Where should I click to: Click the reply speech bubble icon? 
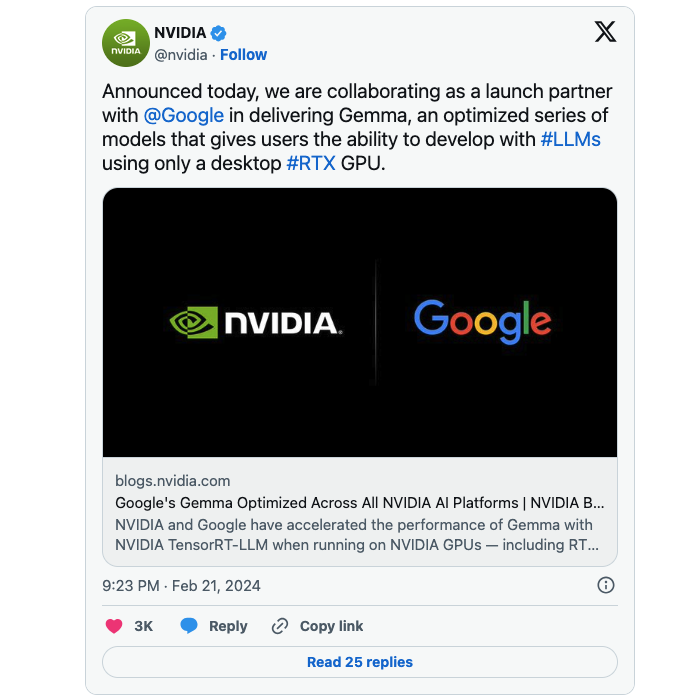[x=189, y=626]
